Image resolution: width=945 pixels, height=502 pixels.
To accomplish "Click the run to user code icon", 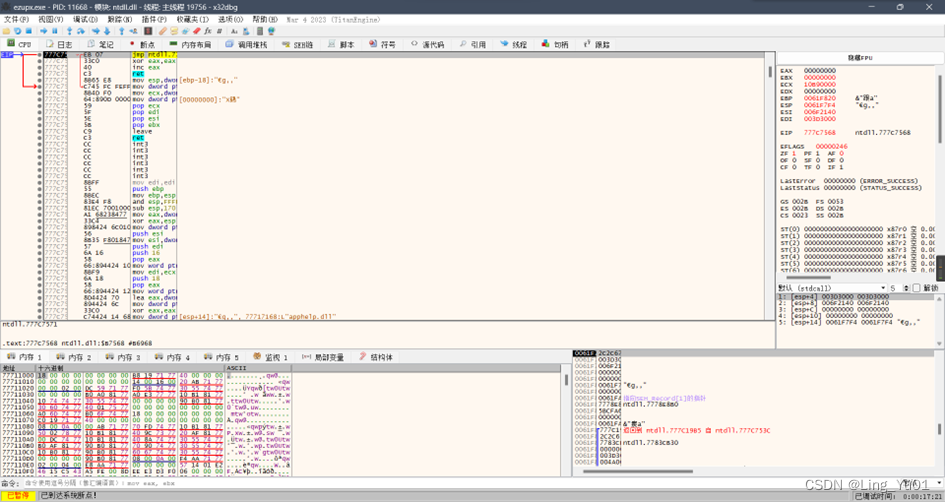I will [x=133, y=31].
